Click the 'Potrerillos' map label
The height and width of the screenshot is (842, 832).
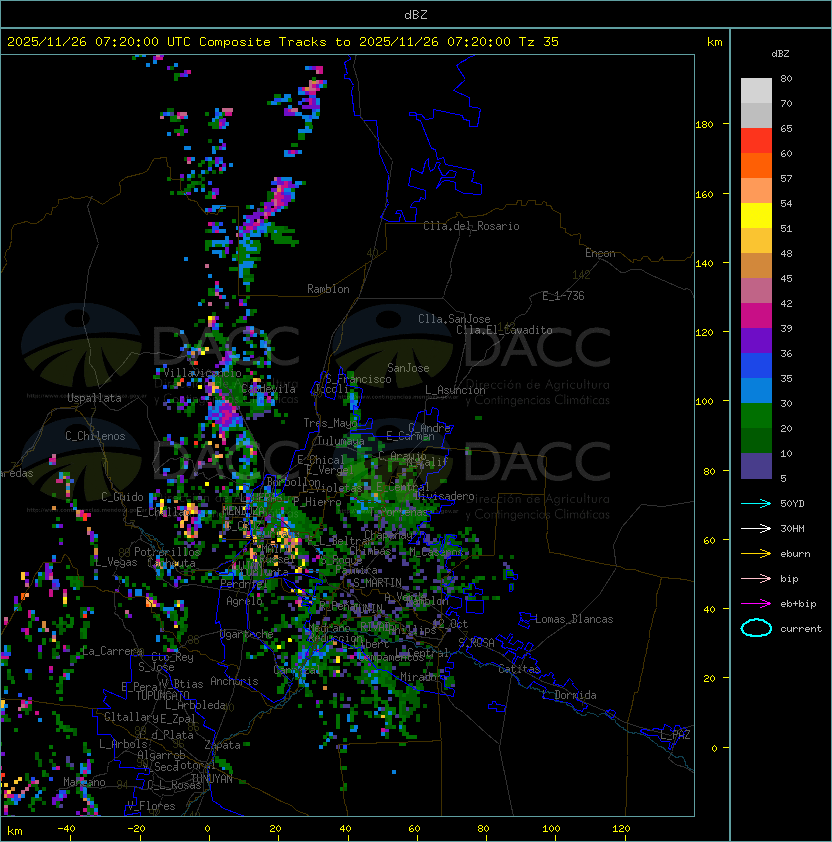[167, 551]
